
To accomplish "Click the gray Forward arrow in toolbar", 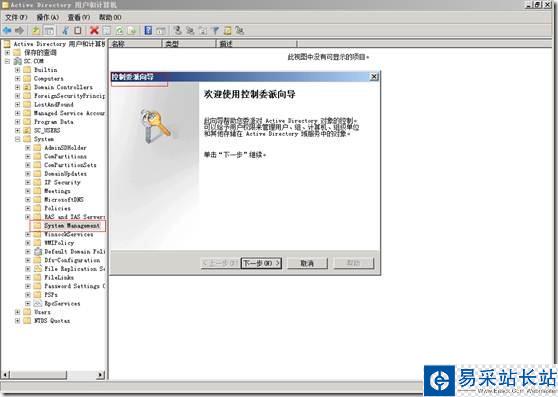I will [x=19, y=31].
